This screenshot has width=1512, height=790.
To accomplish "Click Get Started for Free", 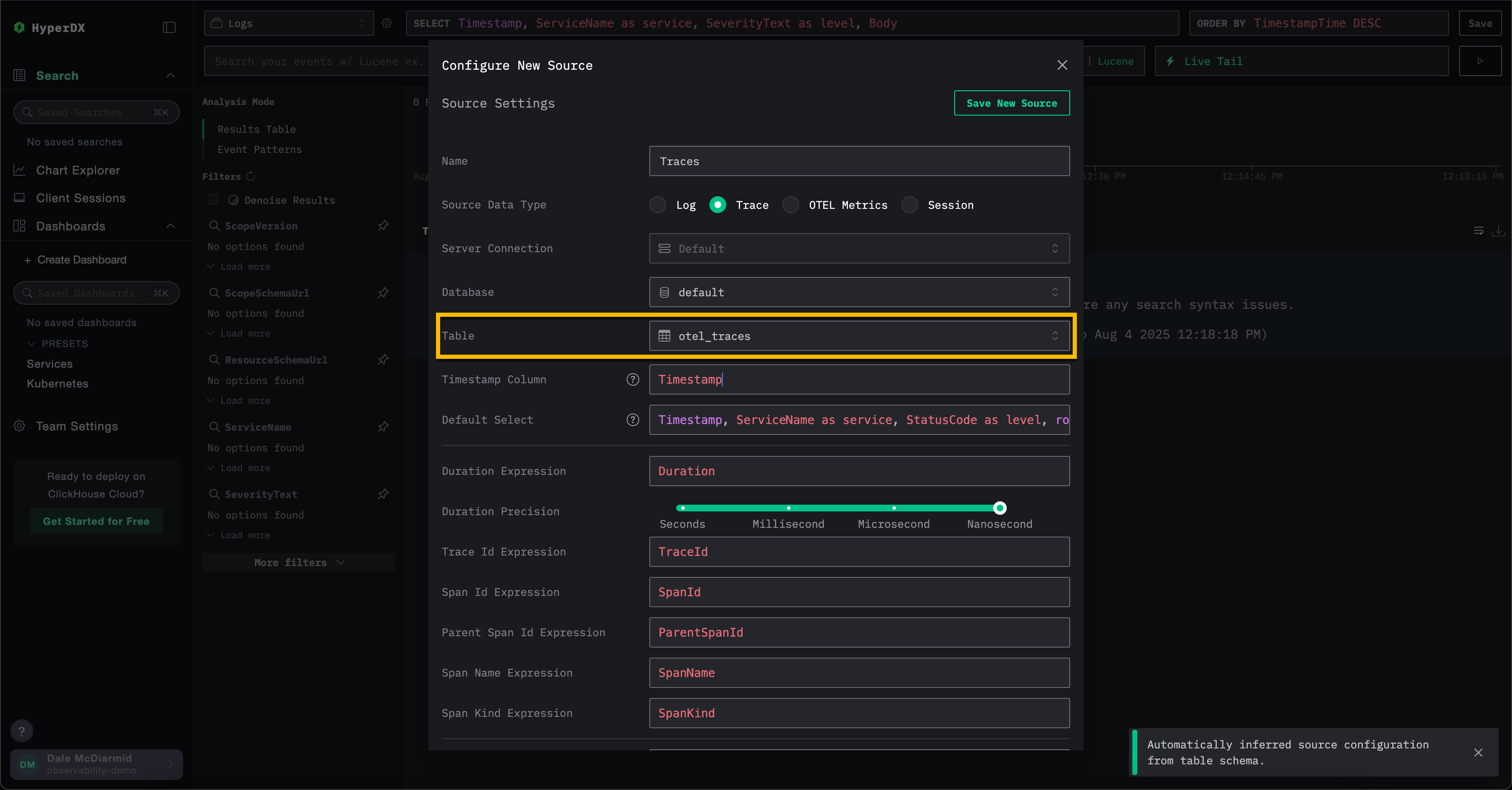I will pyautogui.click(x=96, y=521).
